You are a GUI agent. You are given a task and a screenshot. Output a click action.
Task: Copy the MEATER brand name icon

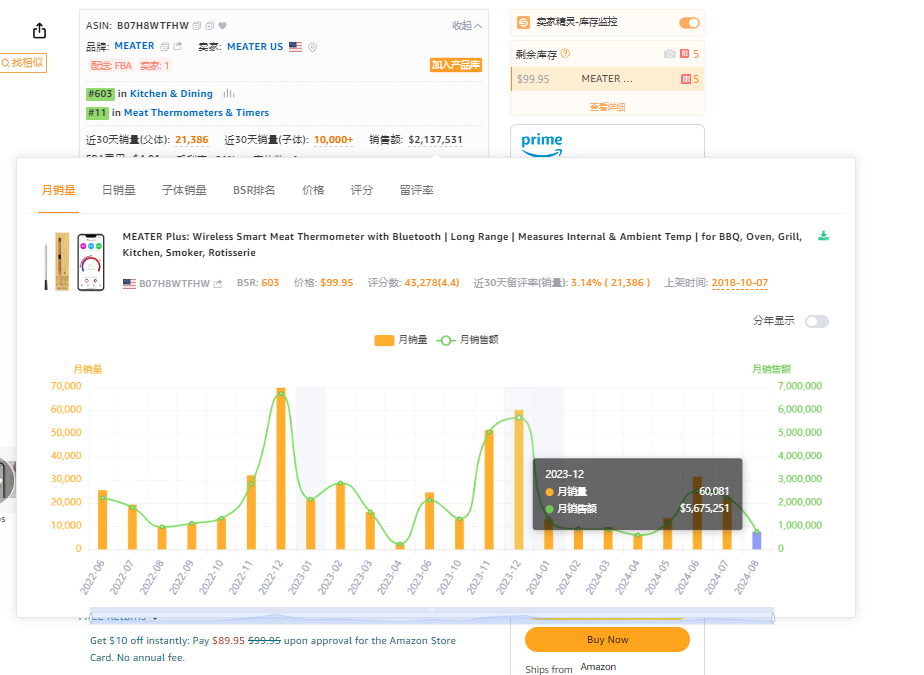pos(164,47)
